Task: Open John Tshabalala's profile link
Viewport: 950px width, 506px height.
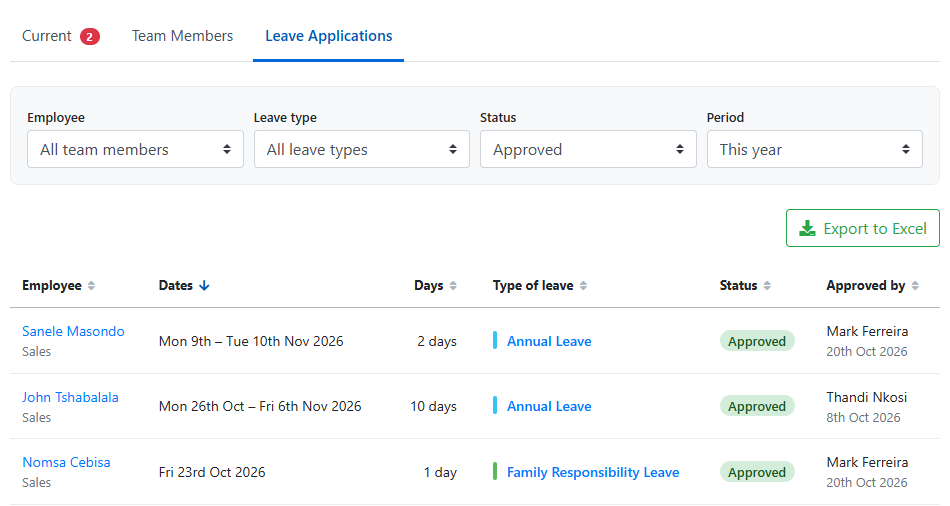Action: pyautogui.click(x=70, y=398)
